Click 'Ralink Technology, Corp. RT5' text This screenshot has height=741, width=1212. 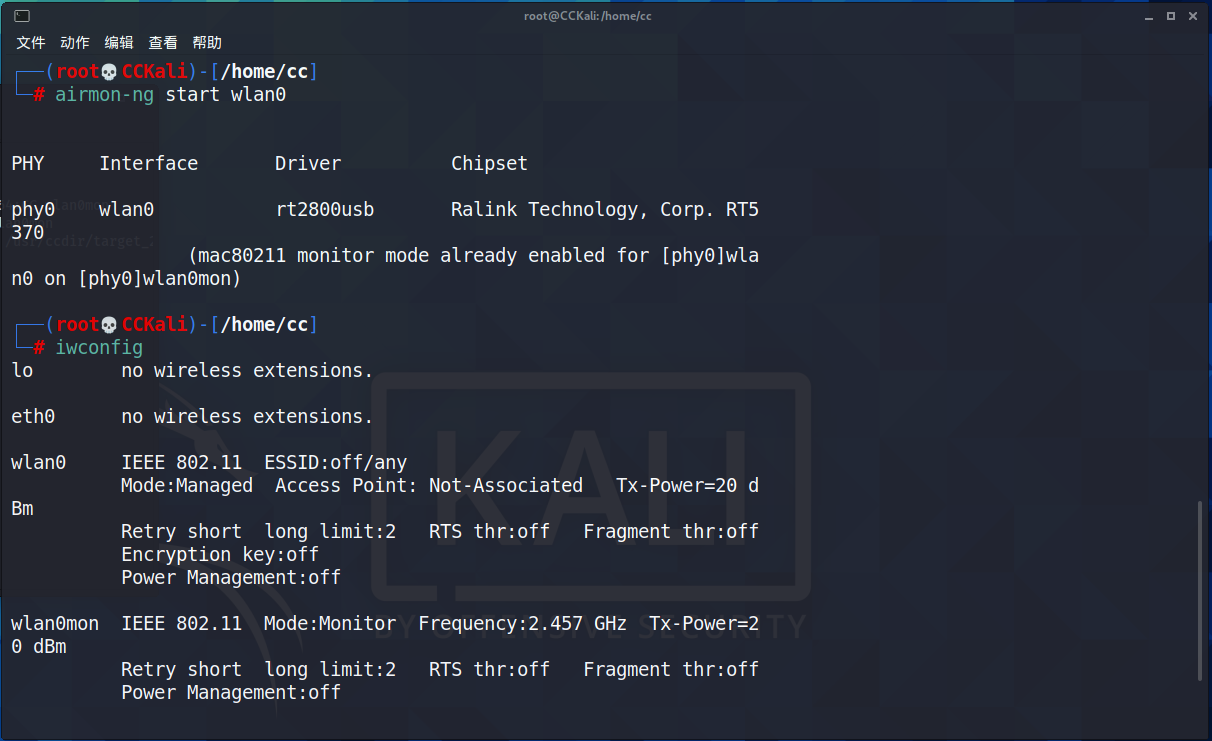605,209
